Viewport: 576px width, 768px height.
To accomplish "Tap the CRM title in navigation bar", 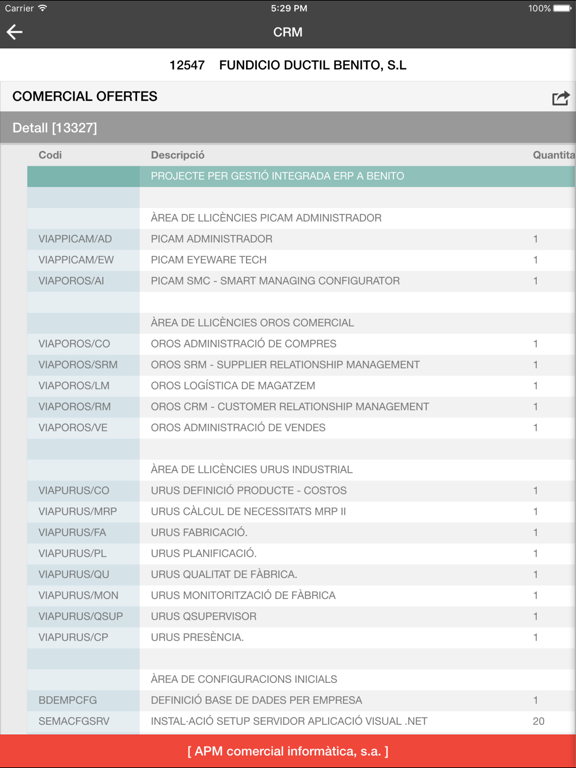I will click(288, 32).
